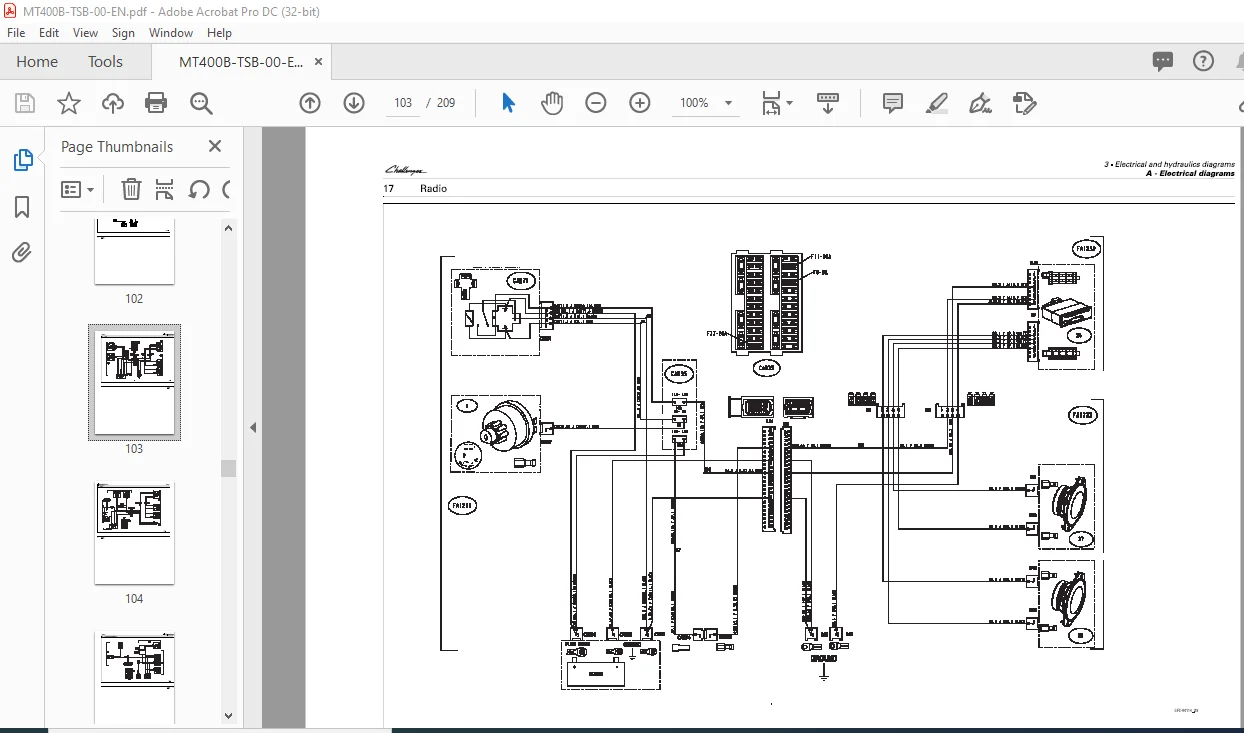
Task: Open the Bookmarks sidebar panel
Action: tap(22, 207)
